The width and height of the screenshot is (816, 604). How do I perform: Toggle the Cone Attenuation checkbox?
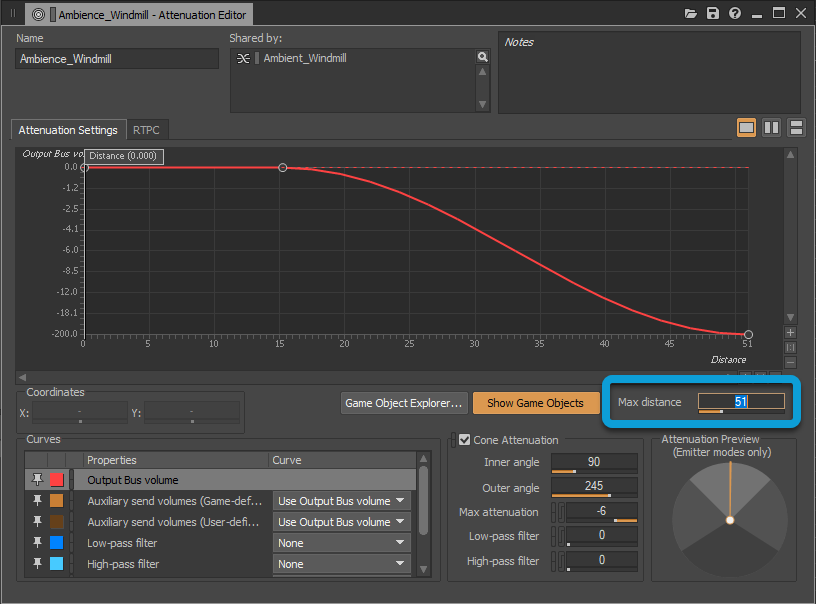464,440
